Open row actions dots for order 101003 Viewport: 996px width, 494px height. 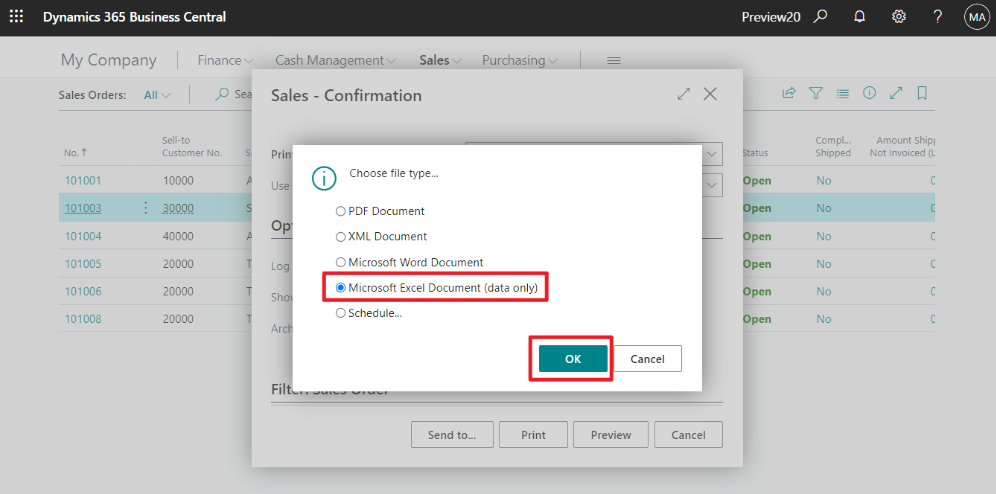[x=145, y=208]
